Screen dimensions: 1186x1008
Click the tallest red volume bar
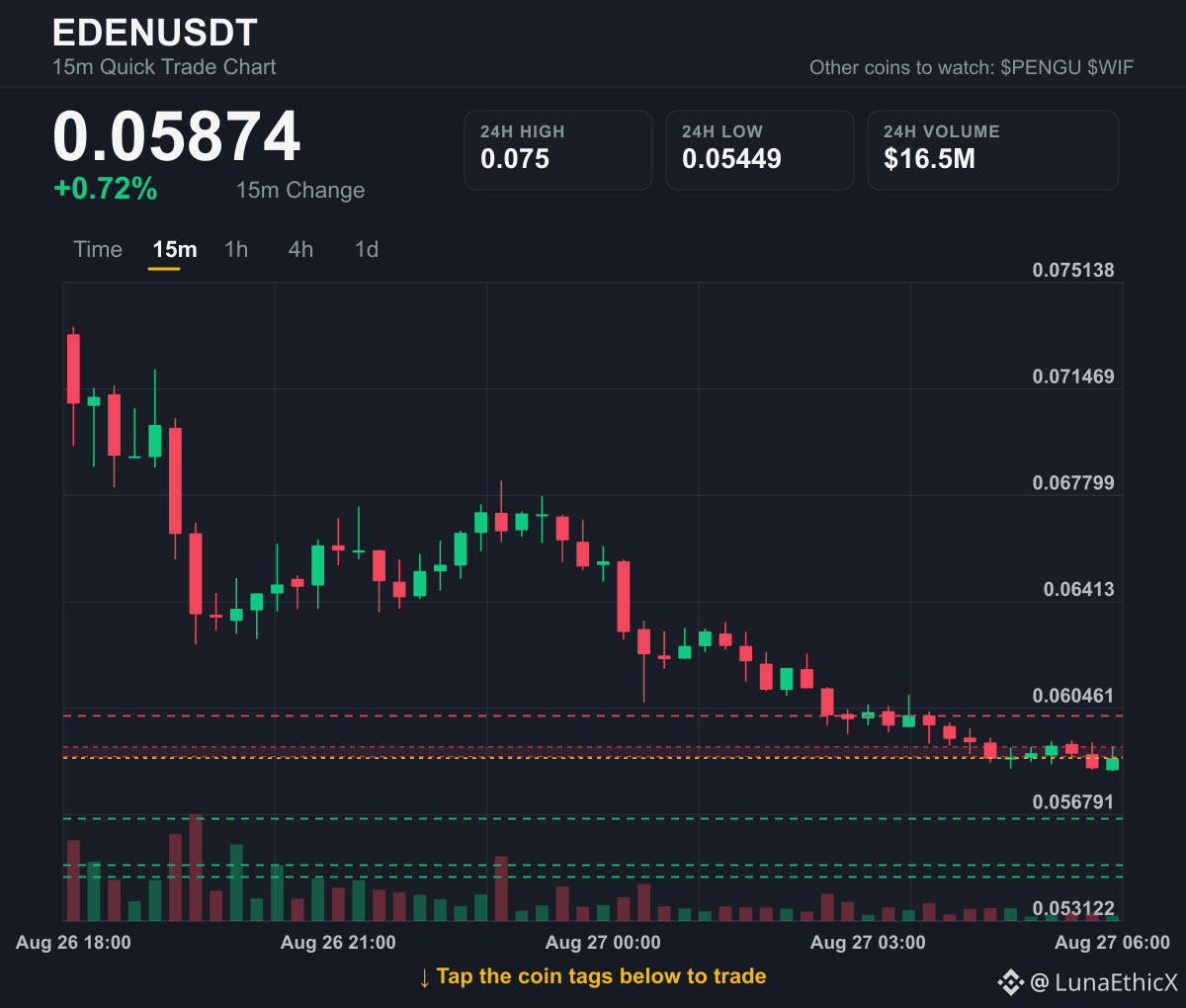tap(196, 868)
